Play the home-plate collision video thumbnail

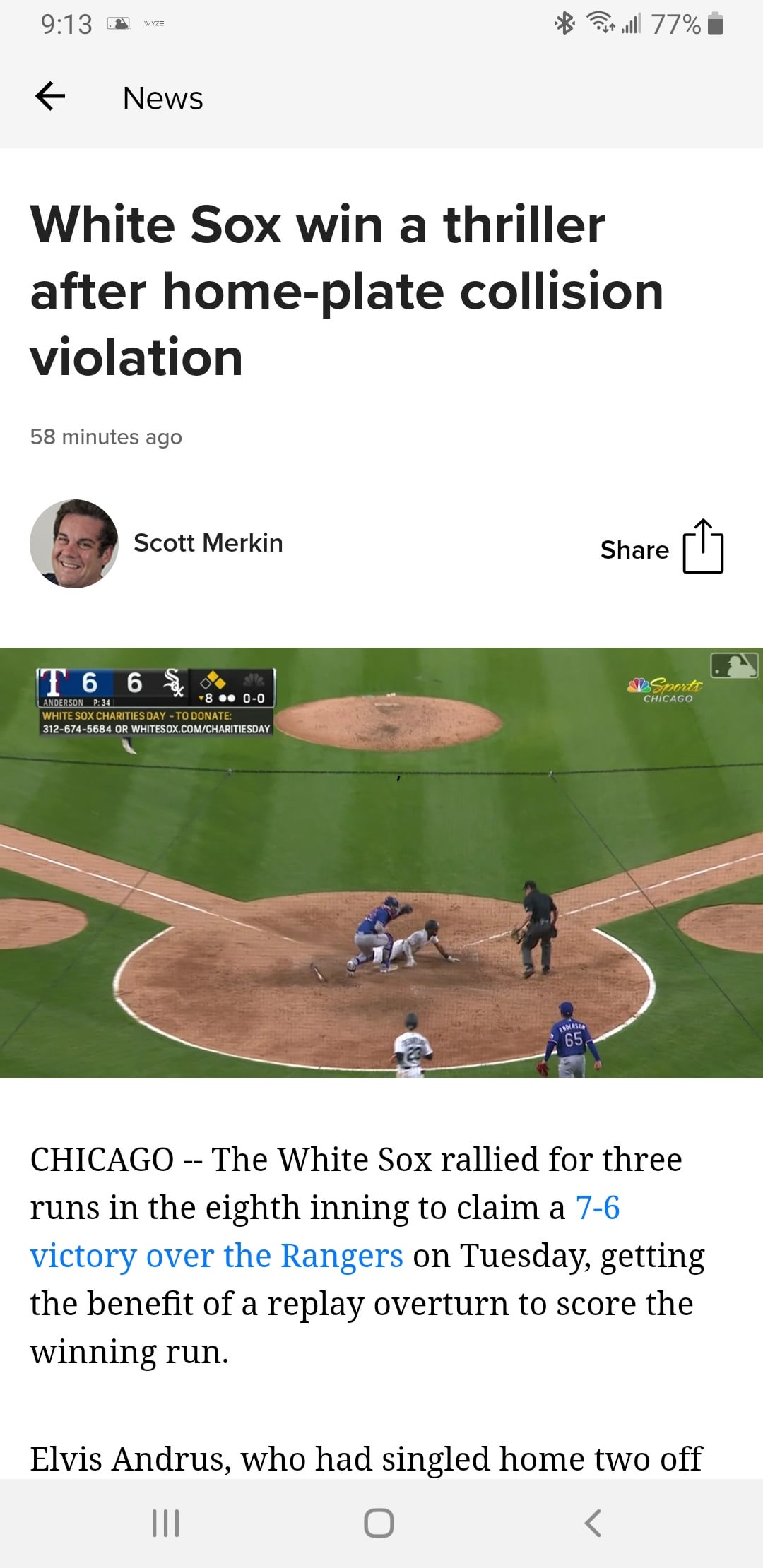(x=381, y=862)
